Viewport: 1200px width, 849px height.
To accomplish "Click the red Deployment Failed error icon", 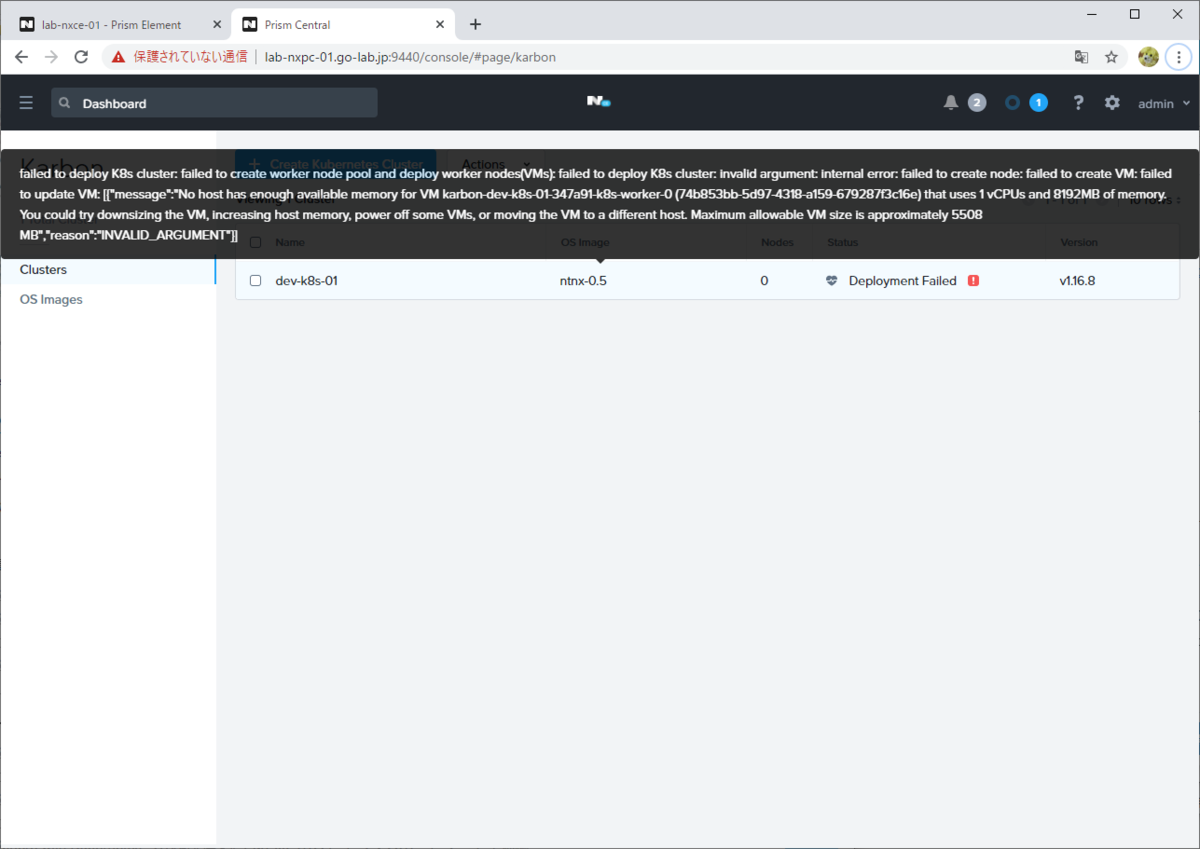I will click(x=973, y=281).
